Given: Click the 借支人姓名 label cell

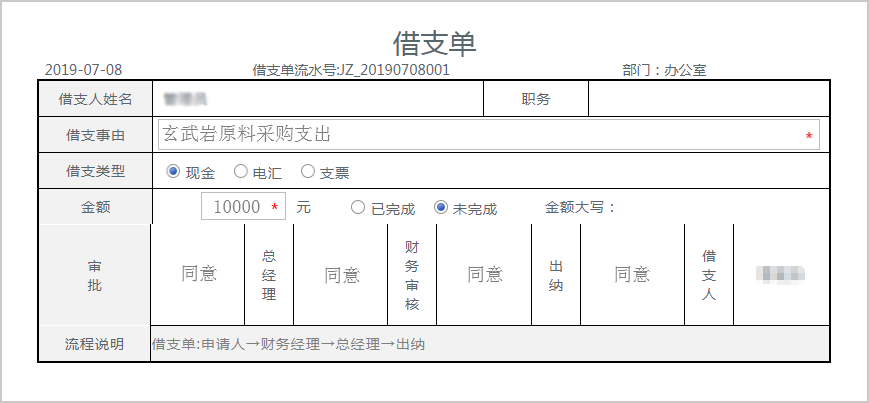Looking at the screenshot, I should [x=95, y=99].
